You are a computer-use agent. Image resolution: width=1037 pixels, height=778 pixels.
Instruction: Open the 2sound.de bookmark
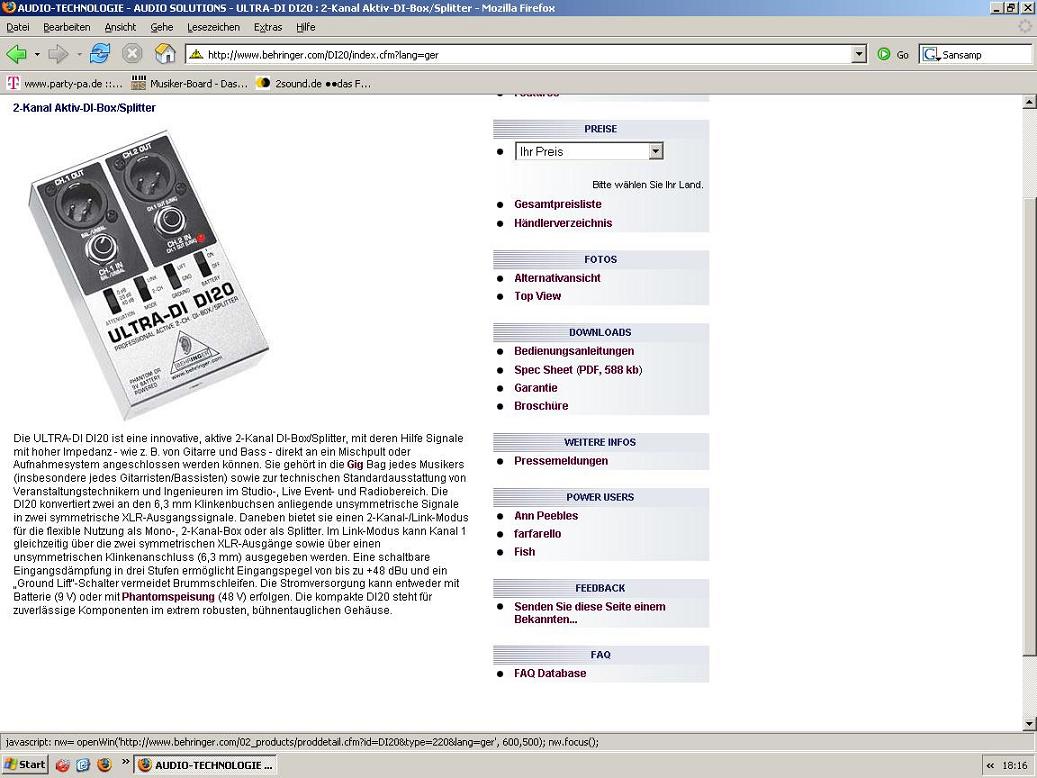click(x=314, y=83)
